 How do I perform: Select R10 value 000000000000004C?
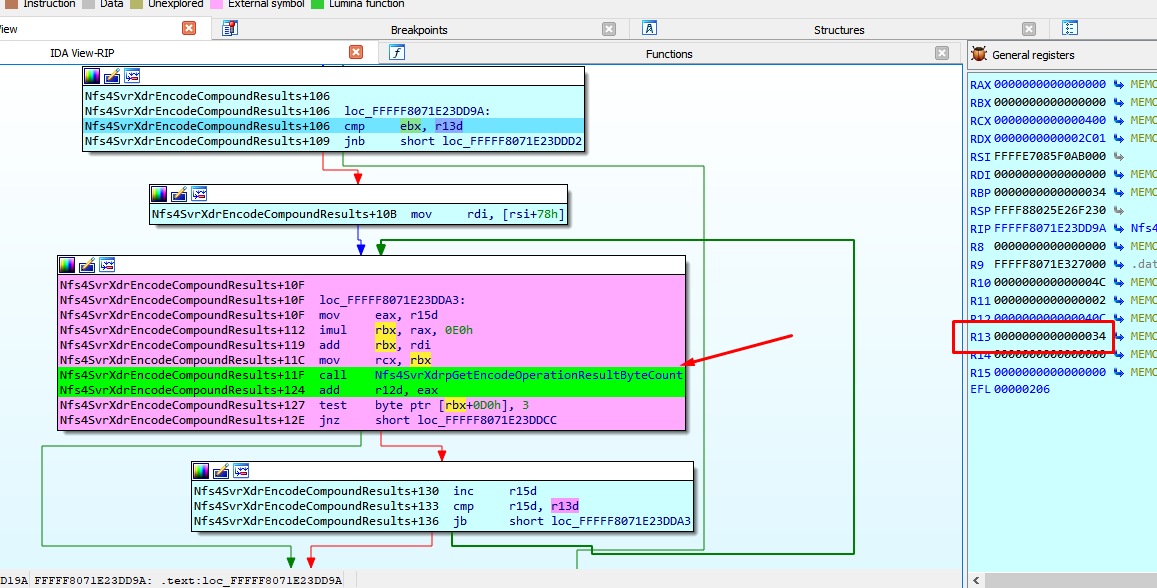1050,283
